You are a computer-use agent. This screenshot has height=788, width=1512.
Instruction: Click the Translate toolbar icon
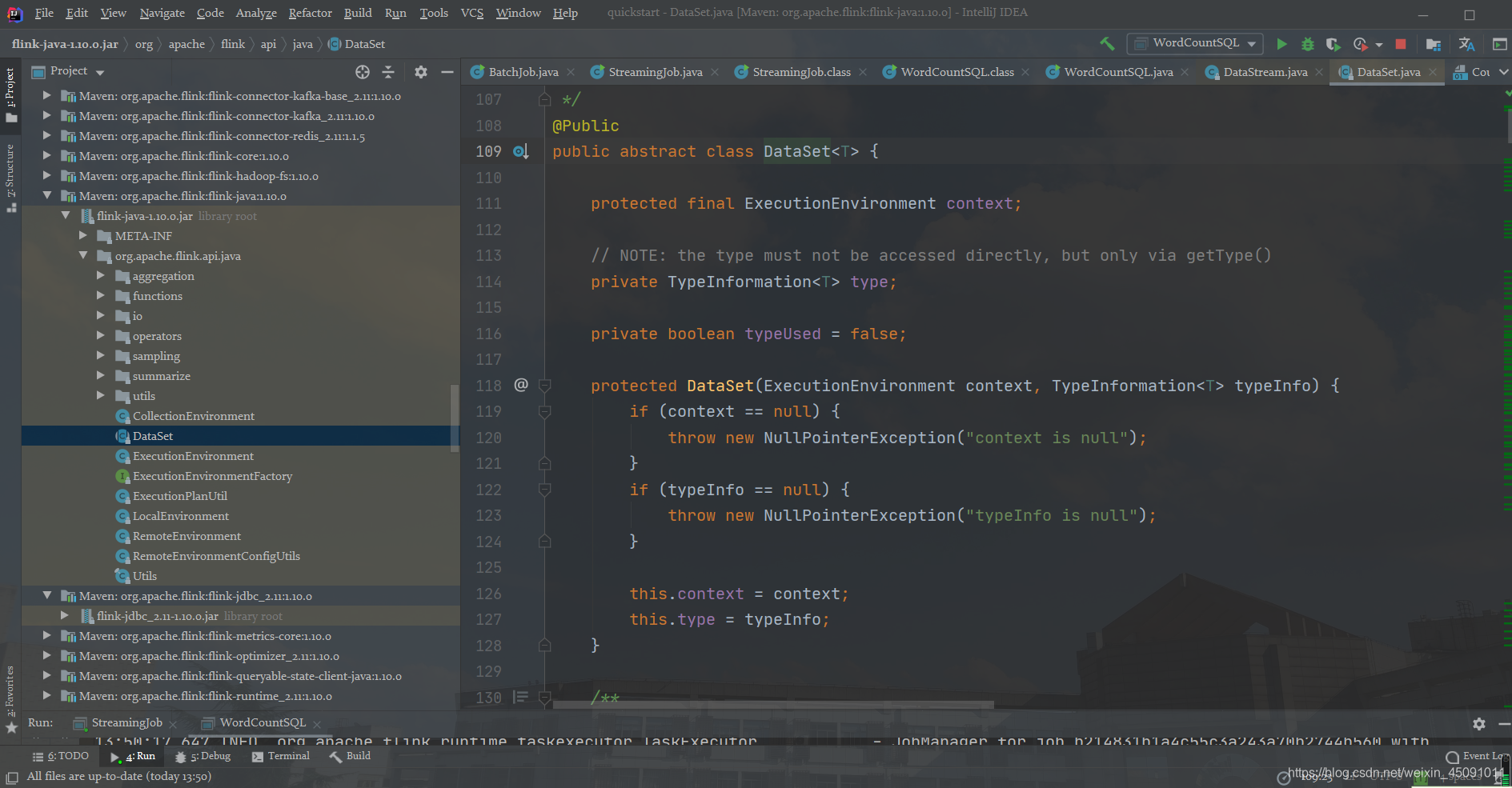pyautogui.click(x=1466, y=44)
